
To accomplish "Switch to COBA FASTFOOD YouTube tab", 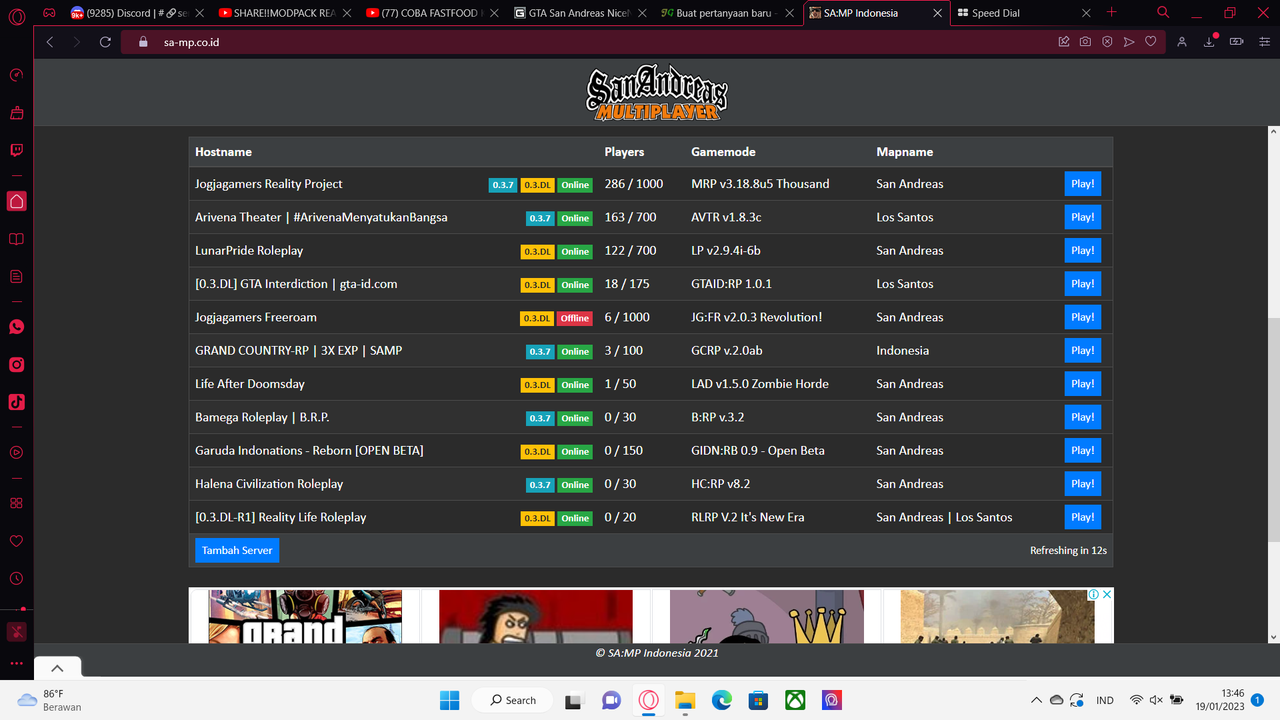I will (x=431, y=13).
